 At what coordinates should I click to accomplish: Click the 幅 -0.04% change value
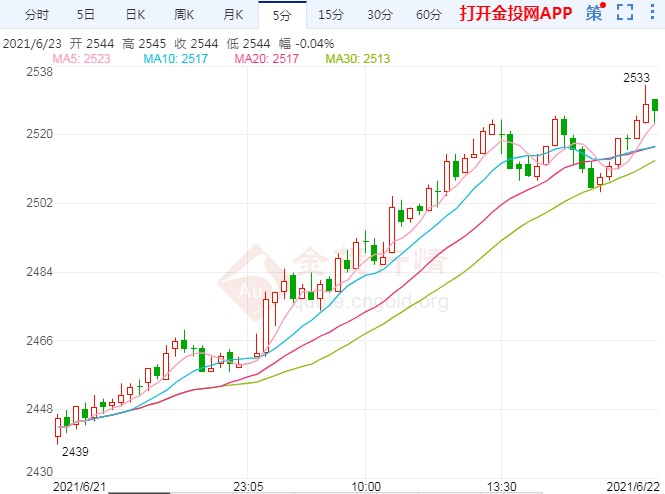tap(307, 44)
